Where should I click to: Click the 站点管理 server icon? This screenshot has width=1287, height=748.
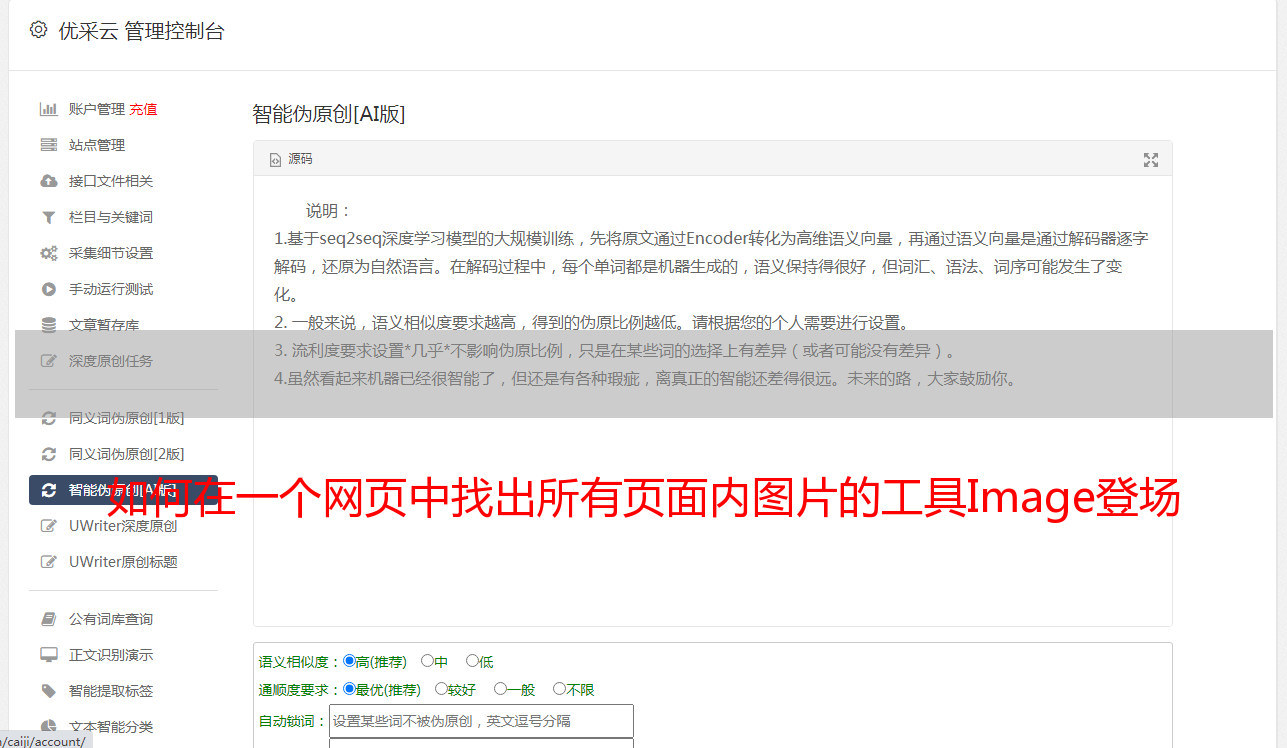[48, 145]
